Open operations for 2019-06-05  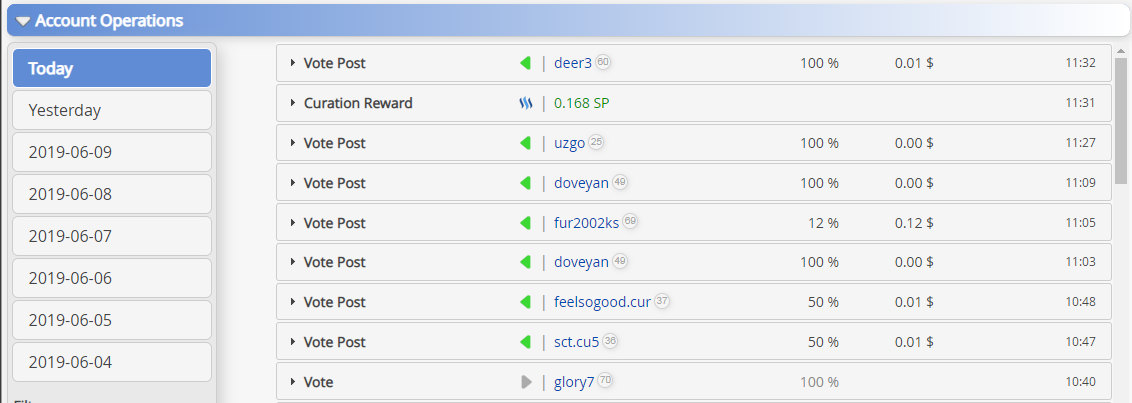(x=112, y=320)
